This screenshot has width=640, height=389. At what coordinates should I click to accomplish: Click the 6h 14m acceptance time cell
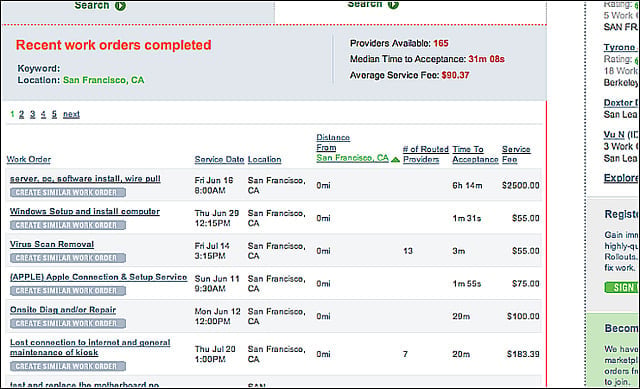(467, 185)
